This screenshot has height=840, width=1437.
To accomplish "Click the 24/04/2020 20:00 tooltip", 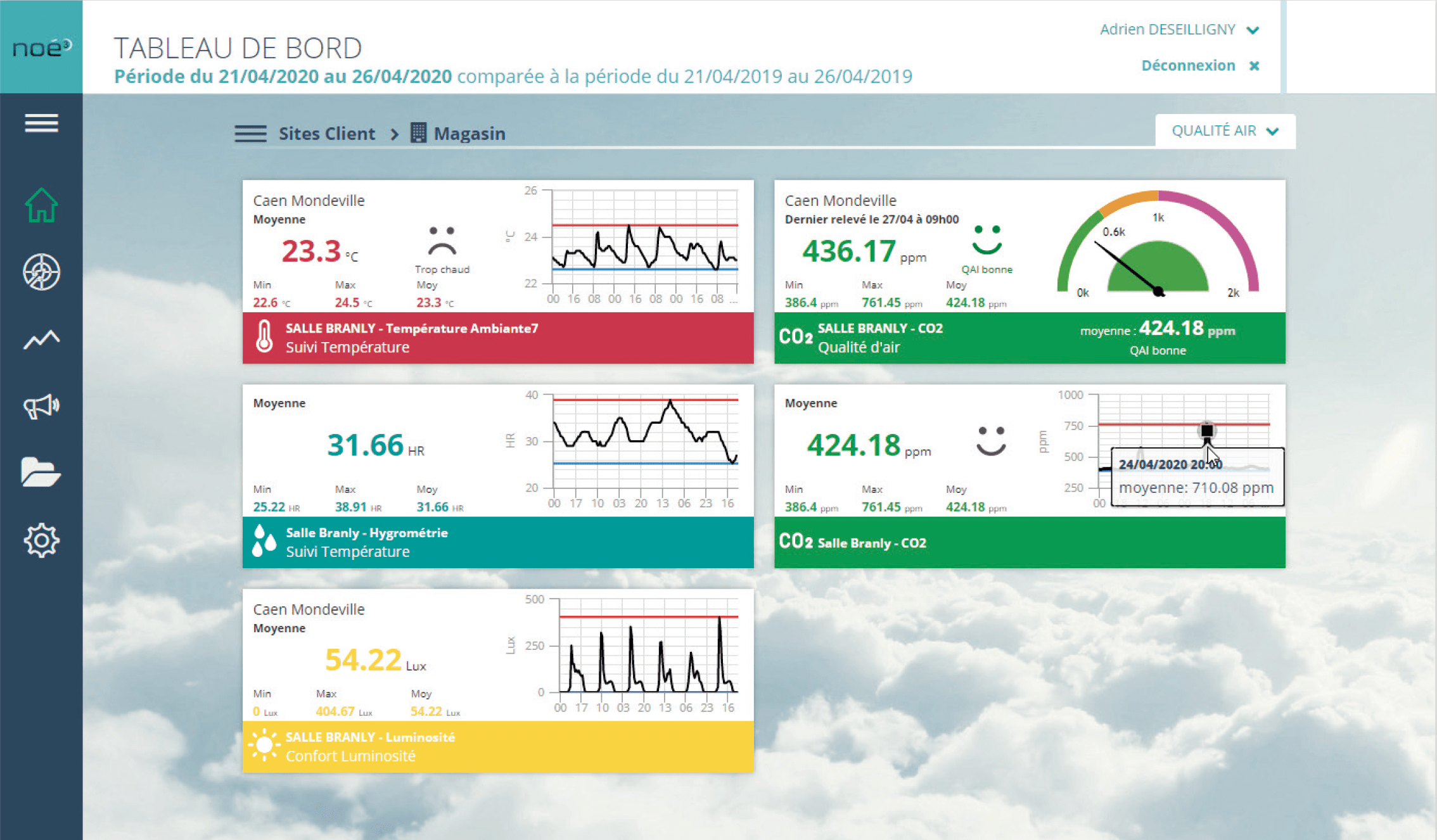I will tap(1197, 477).
